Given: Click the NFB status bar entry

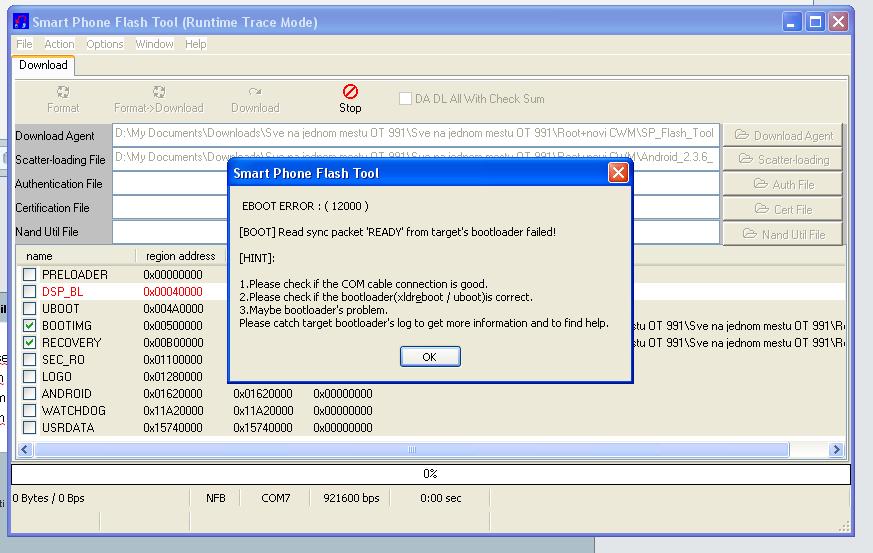Looking at the screenshot, I should click(216, 498).
